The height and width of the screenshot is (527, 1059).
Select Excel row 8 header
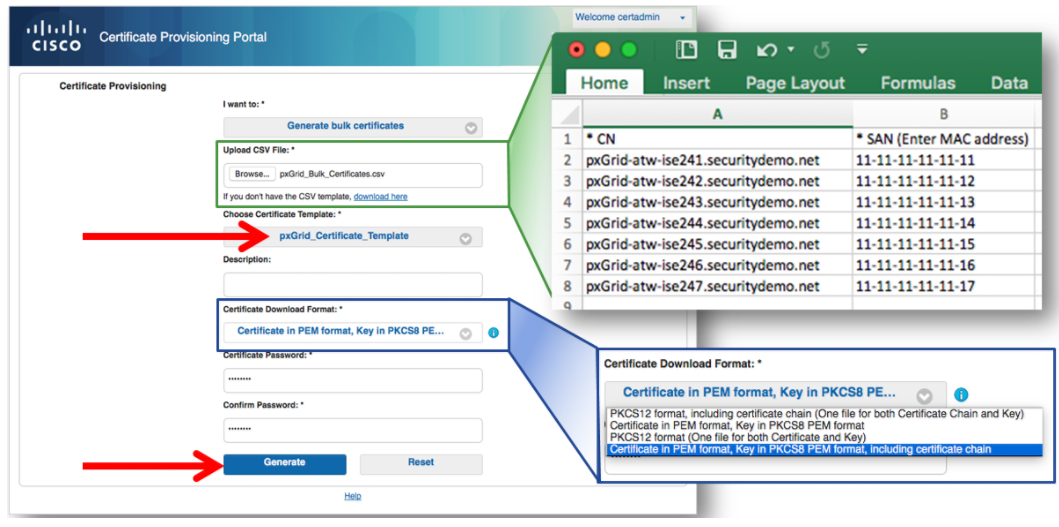[x=567, y=286]
